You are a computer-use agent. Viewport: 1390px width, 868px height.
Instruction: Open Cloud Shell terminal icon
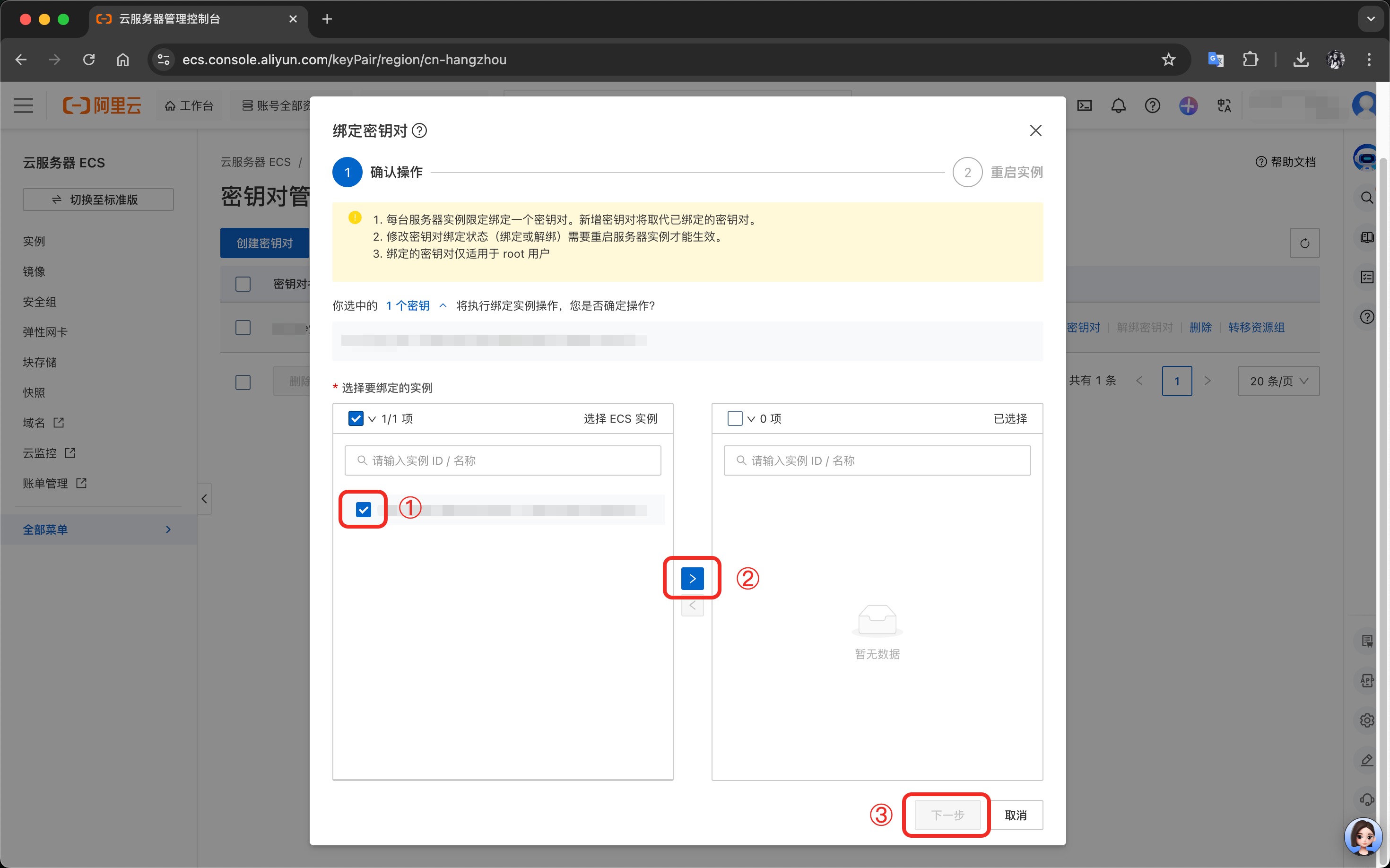tap(1084, 105)
